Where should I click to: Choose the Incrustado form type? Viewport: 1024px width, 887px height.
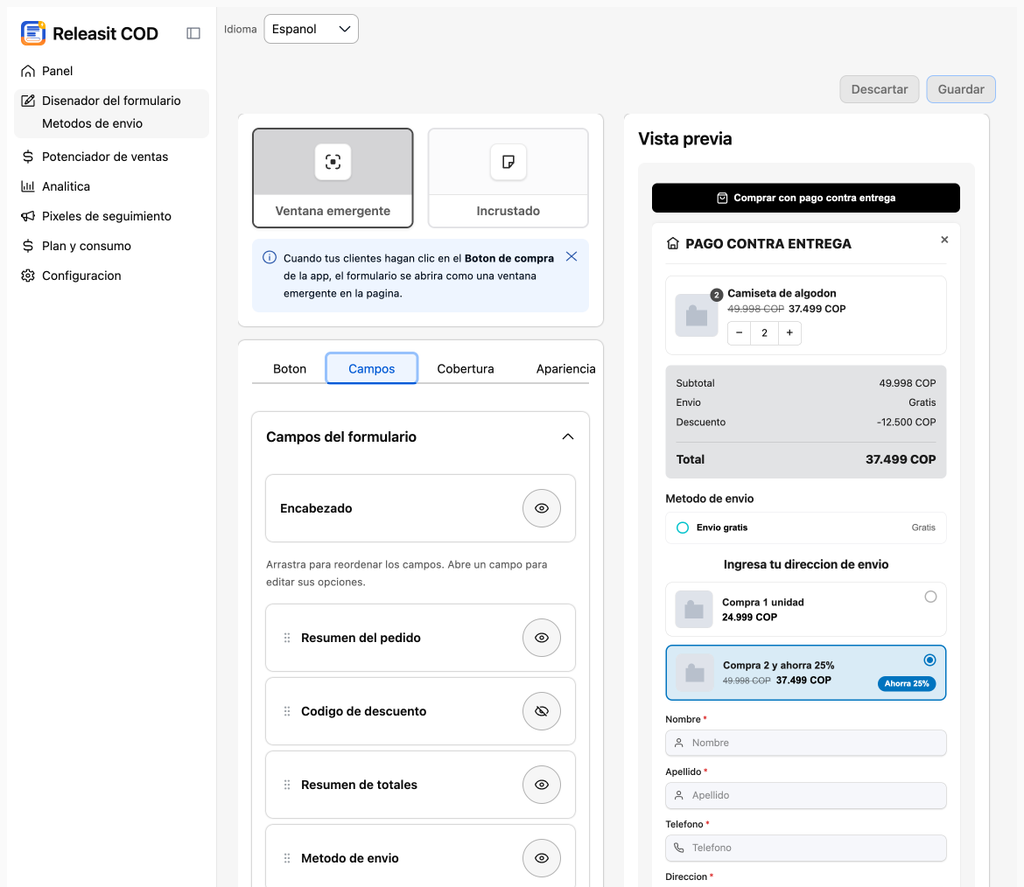click(x=508, y=178)
